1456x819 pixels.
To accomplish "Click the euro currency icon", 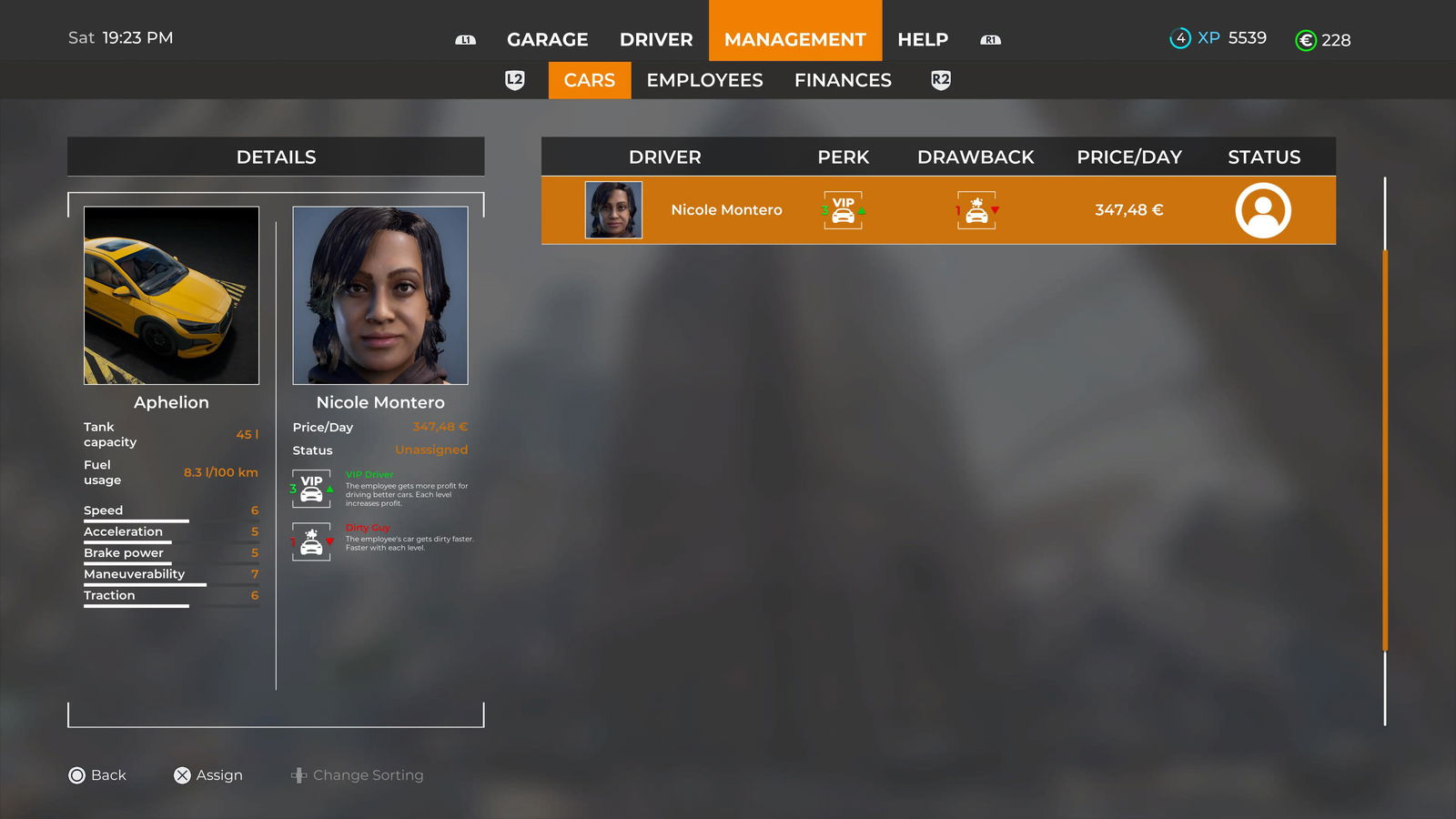I will tap(1306, 40).
